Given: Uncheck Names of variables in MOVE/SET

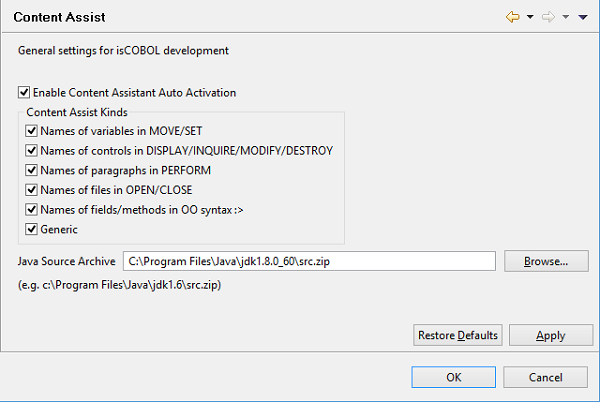Looking at the screenshot, I should tap(33, 131).
